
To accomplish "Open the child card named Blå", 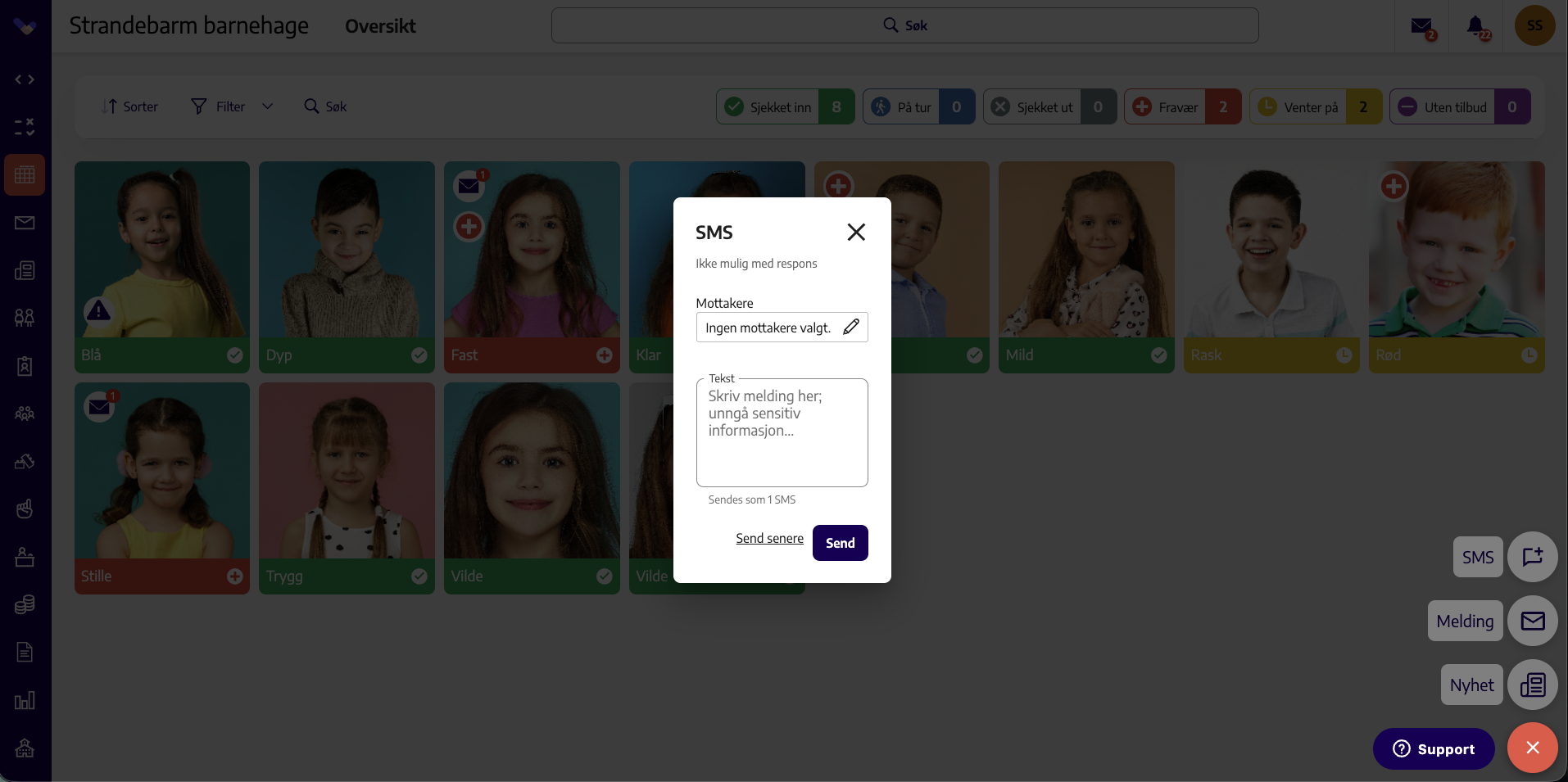I will (162, 267).
